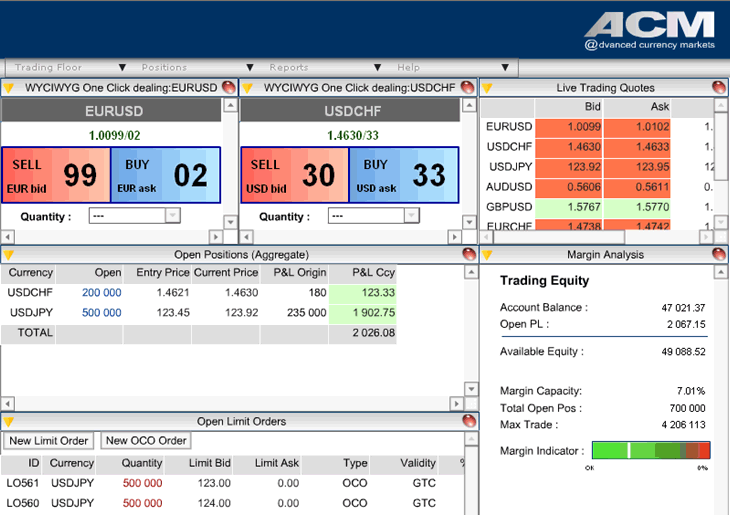Image resolution: width=730 pixels, height=515 pixels.
Task: Click USDCHF P&L value 123.33
Action: point(363,292)
